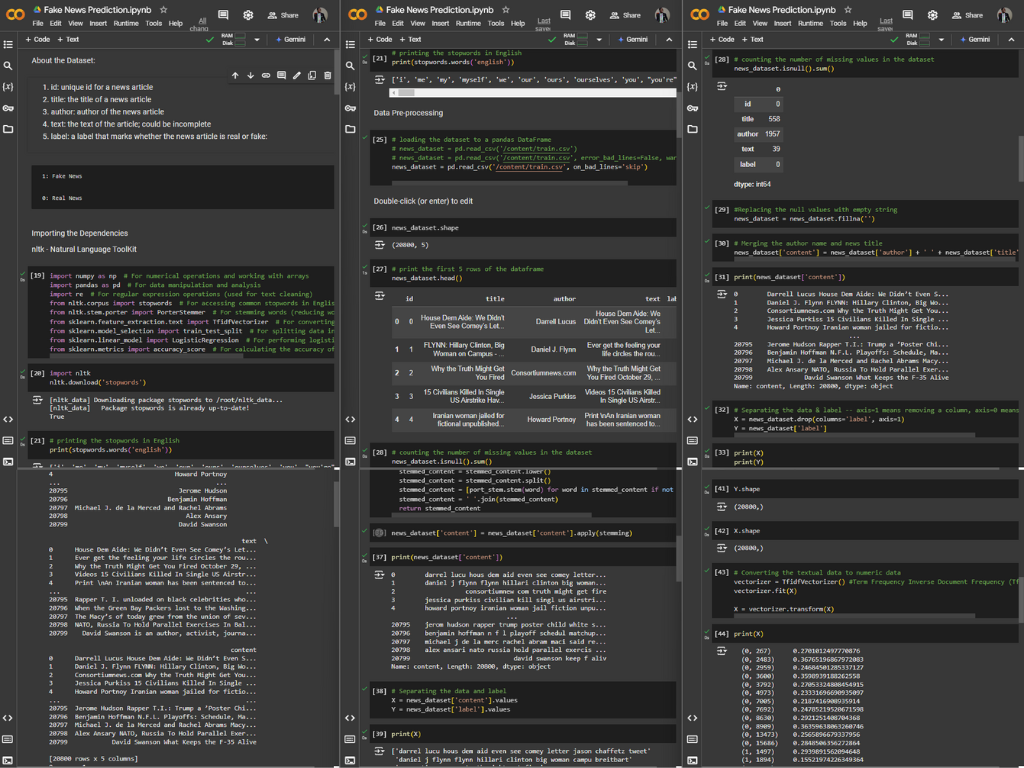Click the pd.read_csv code line in cell 25
This screenshot has height=768, width=1024.
coord(519,167)
